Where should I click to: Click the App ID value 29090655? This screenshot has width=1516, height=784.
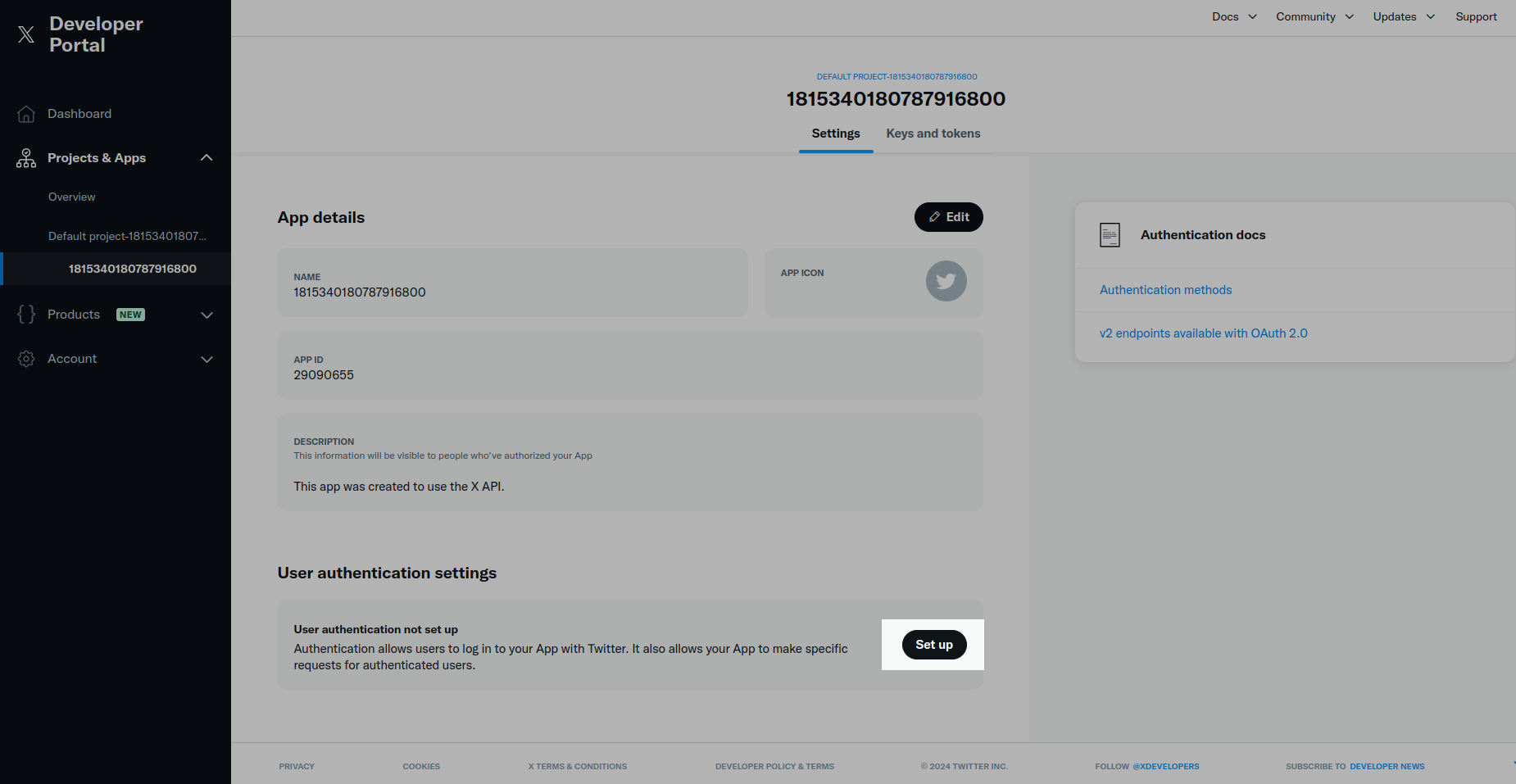tap(324, 375)
